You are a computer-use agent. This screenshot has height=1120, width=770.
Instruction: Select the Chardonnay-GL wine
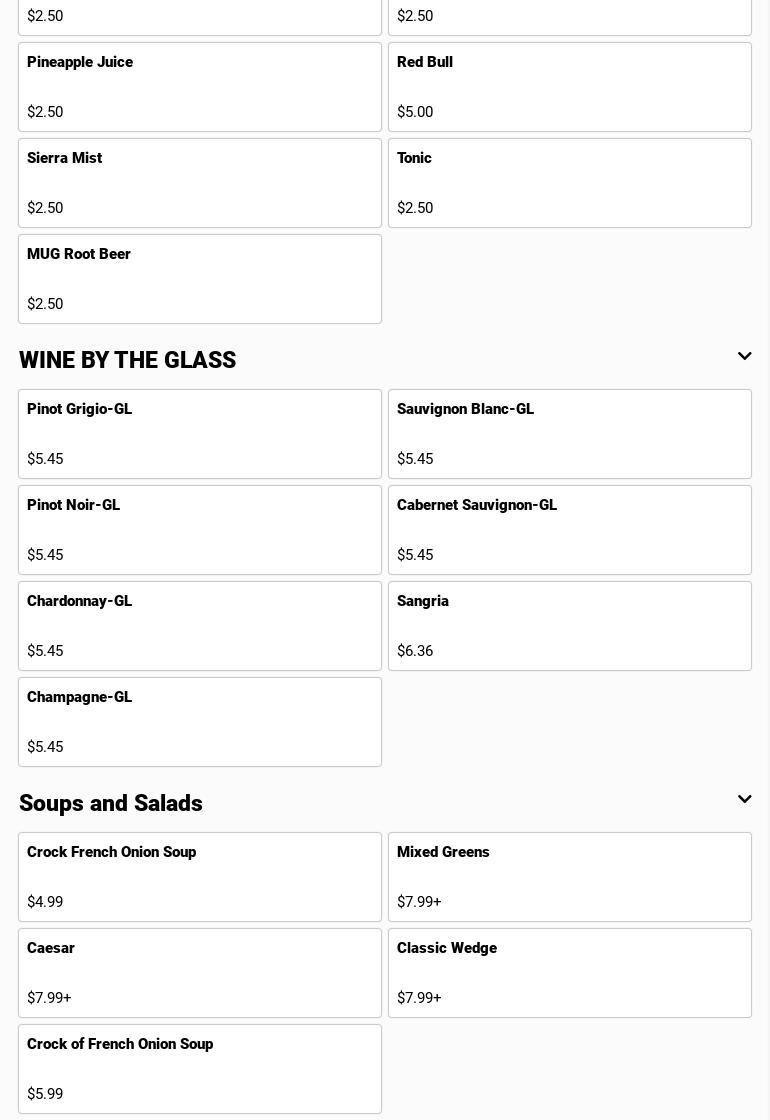coord(200,626)
